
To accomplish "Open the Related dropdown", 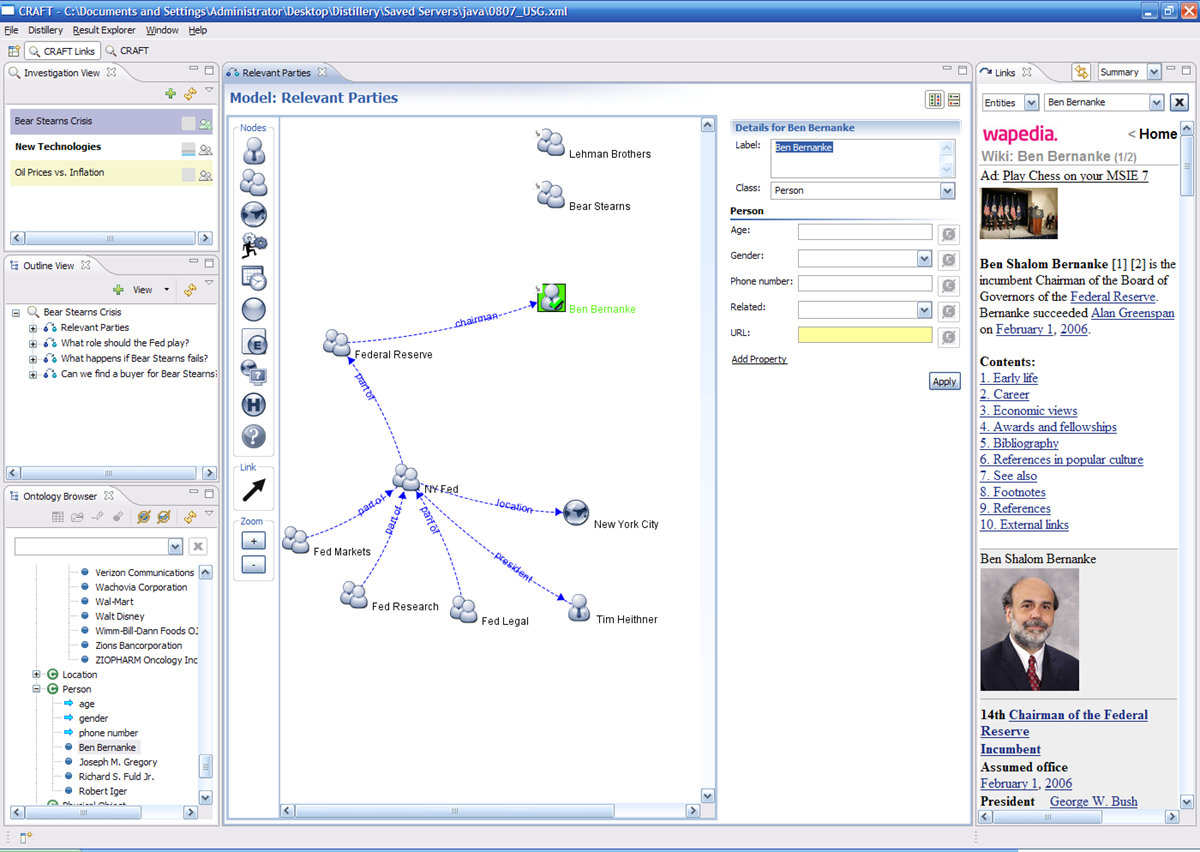I will click(924, 310).
